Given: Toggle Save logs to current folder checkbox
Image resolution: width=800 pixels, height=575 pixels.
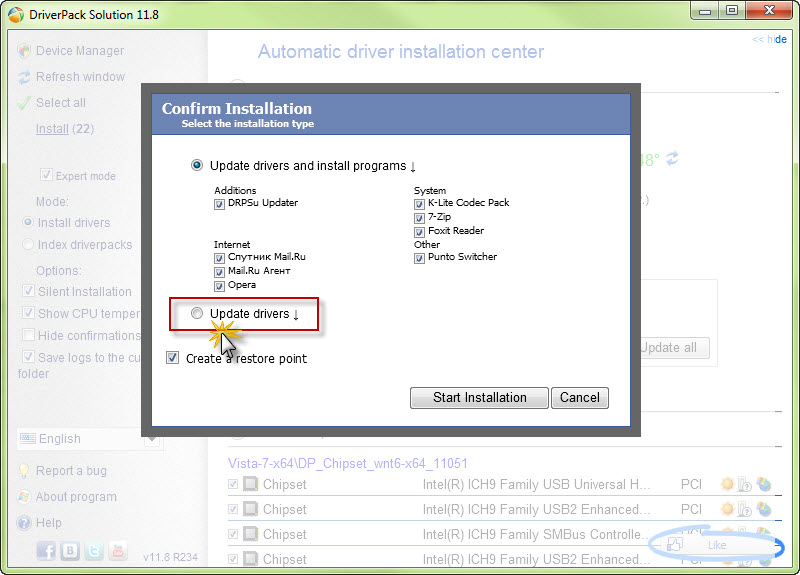Looking at the screenshot, I should (x=28, y=356).
